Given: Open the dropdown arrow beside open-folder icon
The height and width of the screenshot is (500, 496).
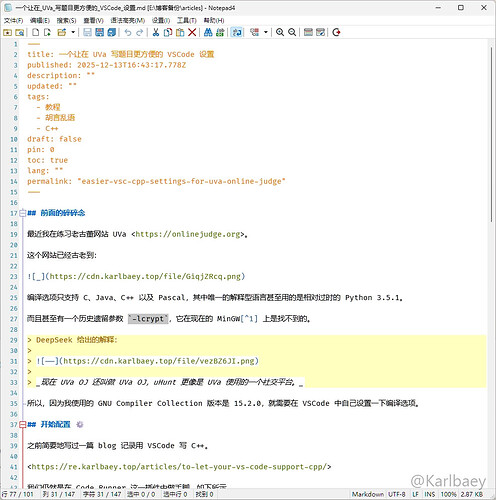Looking at the screenshot, I should click(73, 32).
